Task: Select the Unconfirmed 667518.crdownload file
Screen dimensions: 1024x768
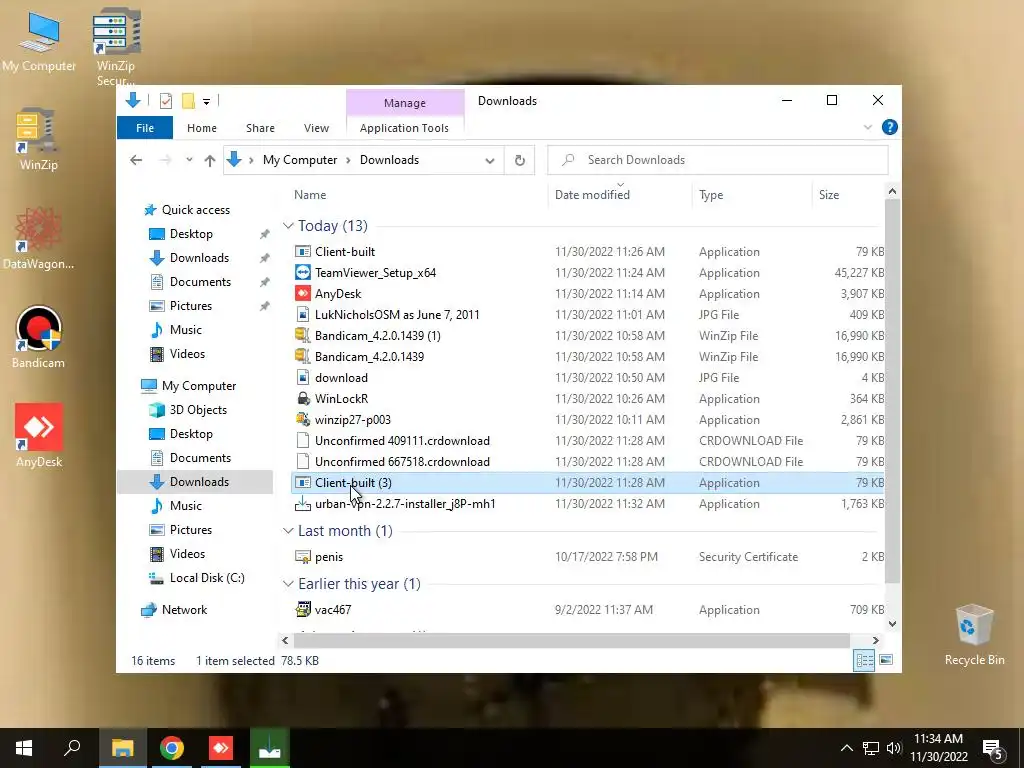Action: click(x=587, y=462)
